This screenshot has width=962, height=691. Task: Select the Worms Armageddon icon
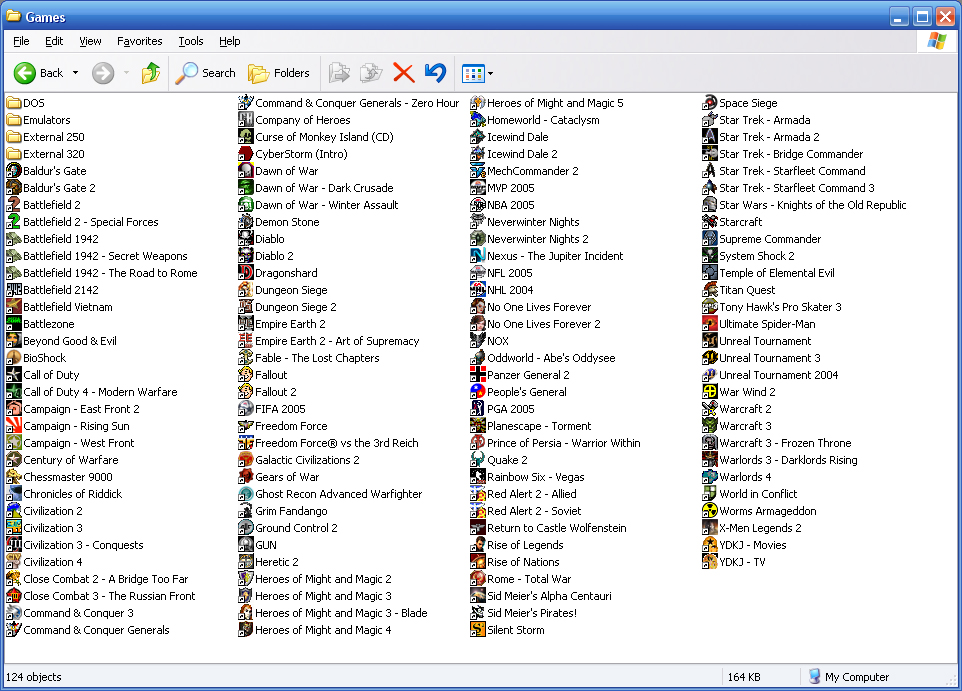pos(710,511)
